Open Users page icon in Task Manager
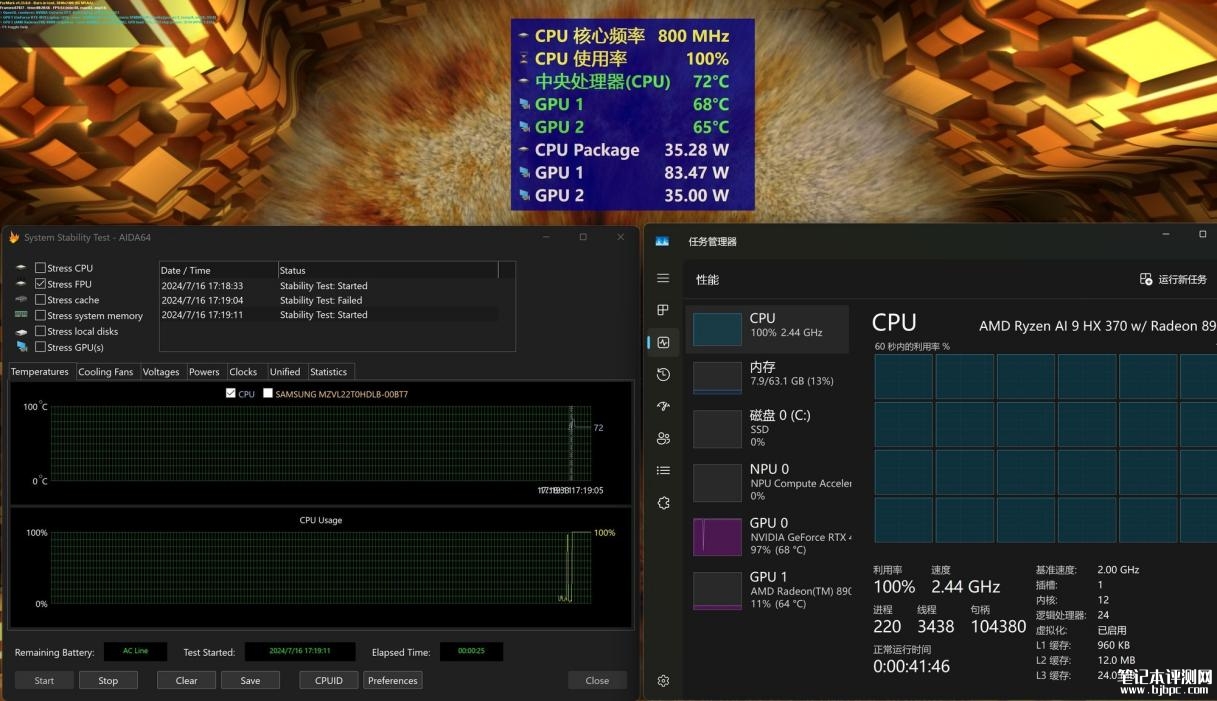The width and height of the screenshot is (1217, 701). pos(663,438)
